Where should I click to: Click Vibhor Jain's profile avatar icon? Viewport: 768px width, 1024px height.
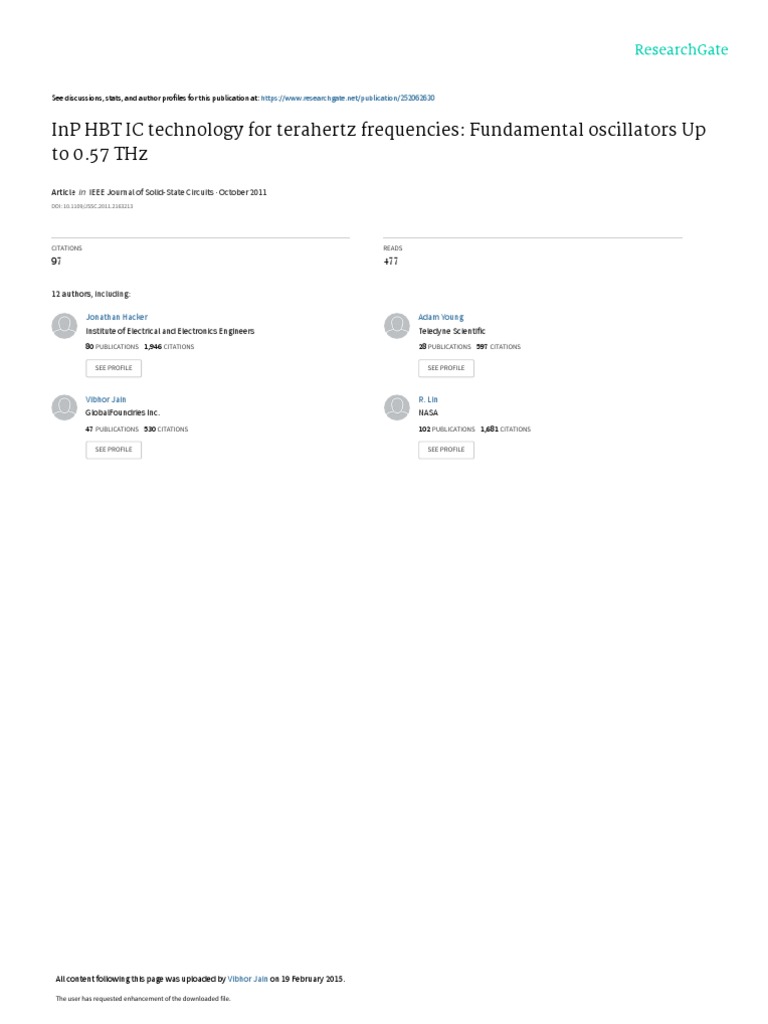(64, 407)
